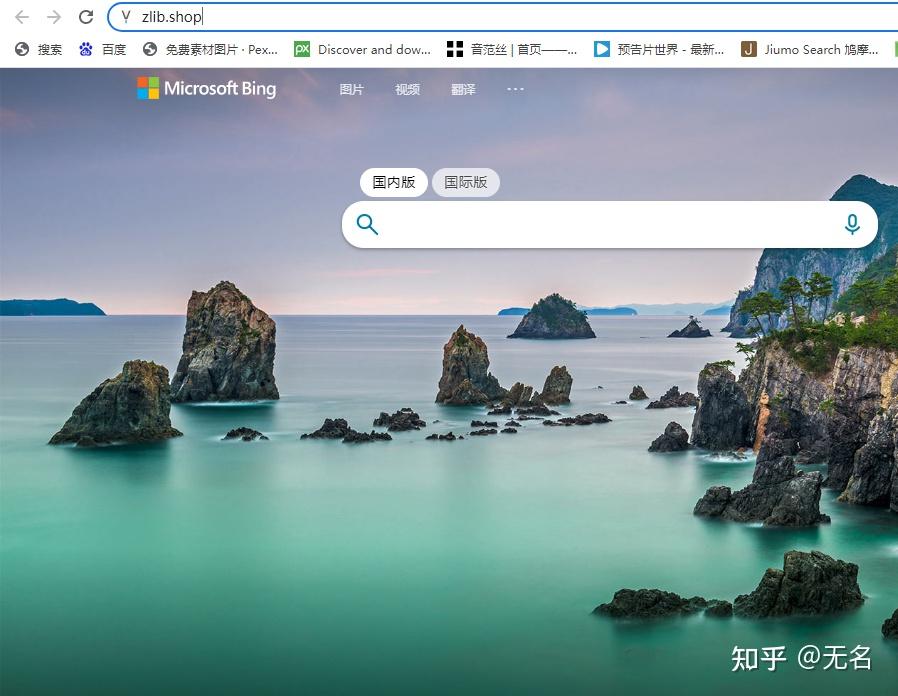Viewport: 898px width, 696px height.
Task: Click the Jiumo Search J icon
Action: click(748, 49)
